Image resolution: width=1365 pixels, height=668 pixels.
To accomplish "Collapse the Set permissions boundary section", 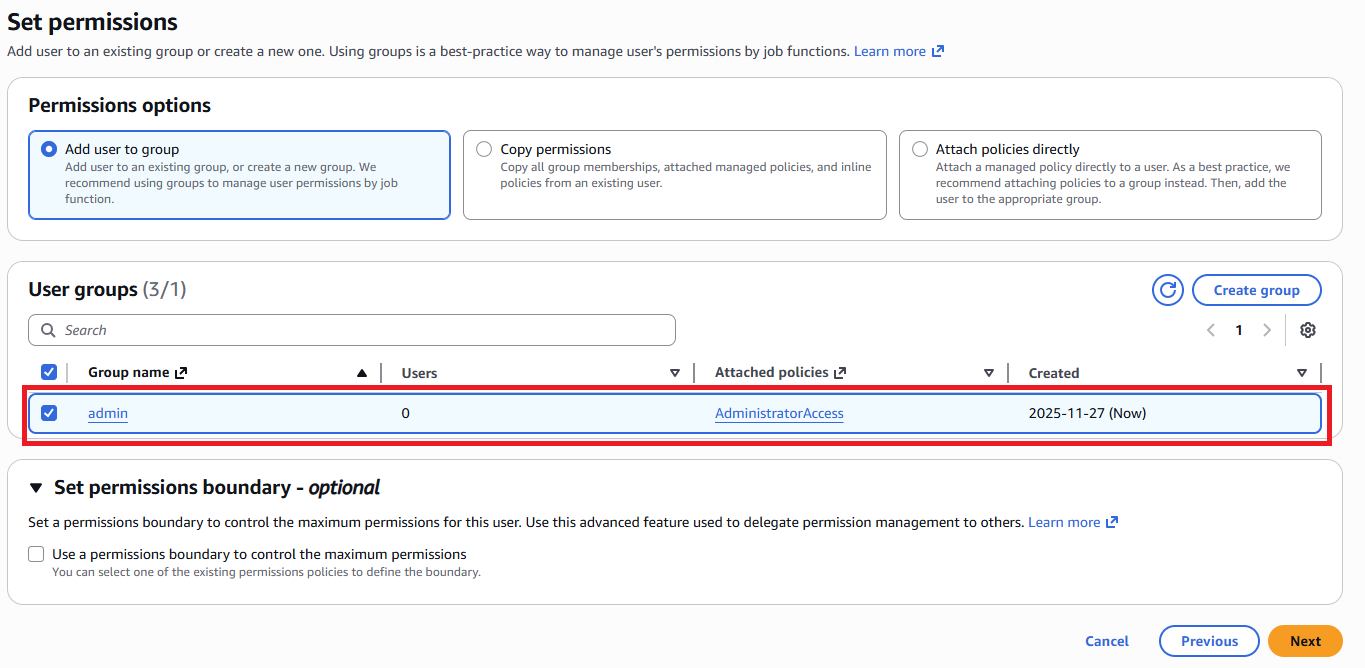I will pos(36,488).
